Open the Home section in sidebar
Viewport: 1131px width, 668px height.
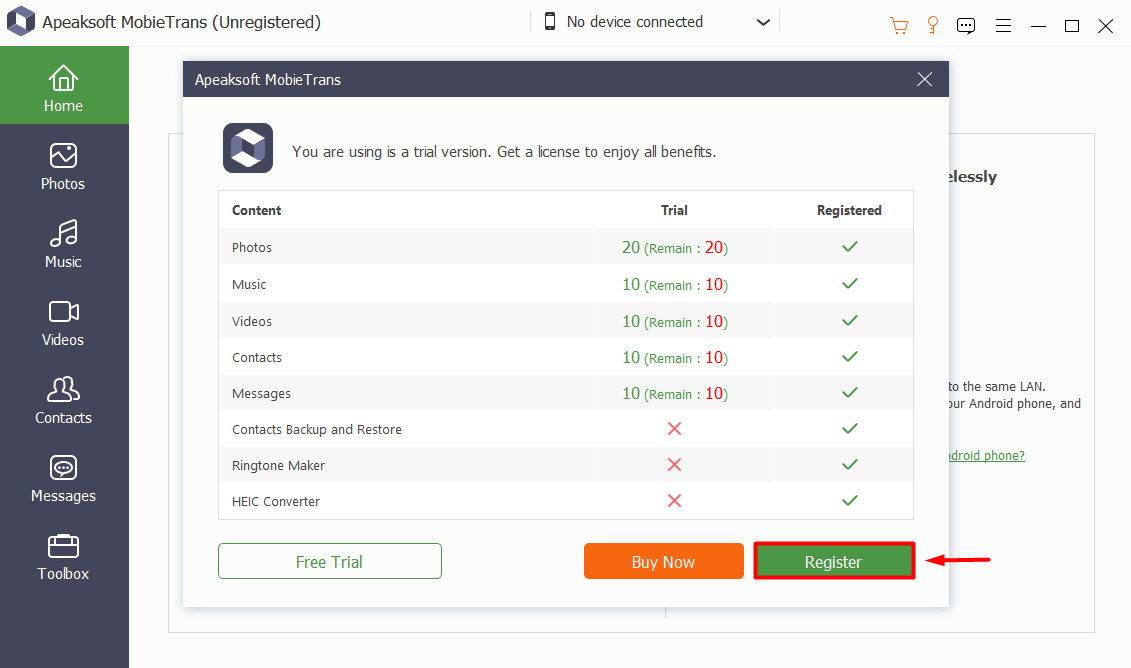[63, 87]
